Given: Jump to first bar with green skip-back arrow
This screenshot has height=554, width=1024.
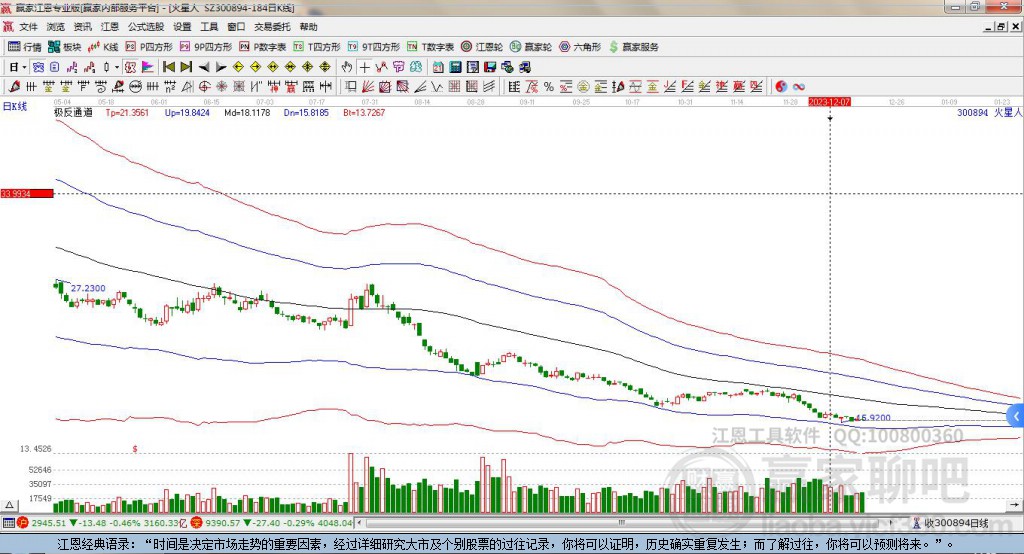Looking at the screenshot, I should (x=169, y=67).
